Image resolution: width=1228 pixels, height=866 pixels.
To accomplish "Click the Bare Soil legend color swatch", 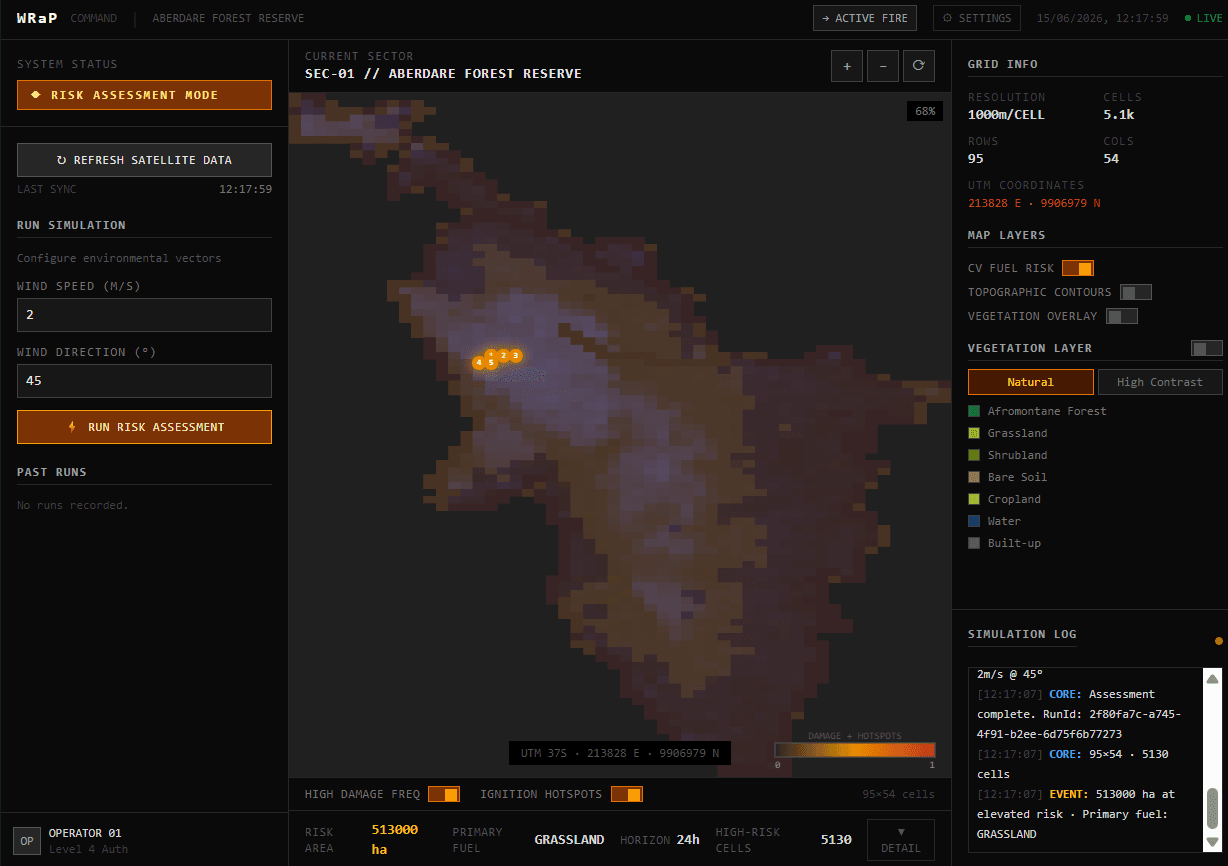I will click(974, 477).
